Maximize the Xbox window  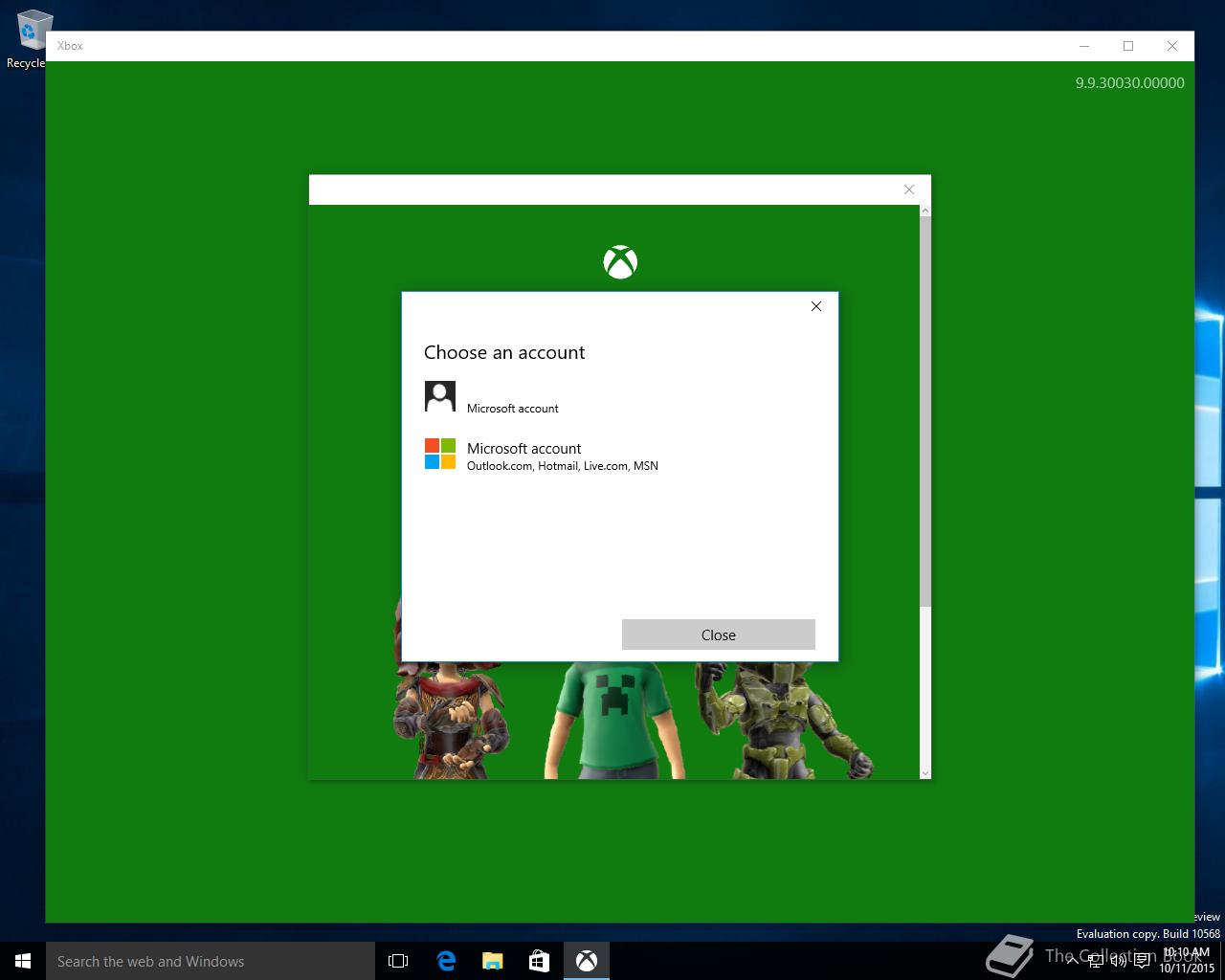click(x=1128, y=46)
